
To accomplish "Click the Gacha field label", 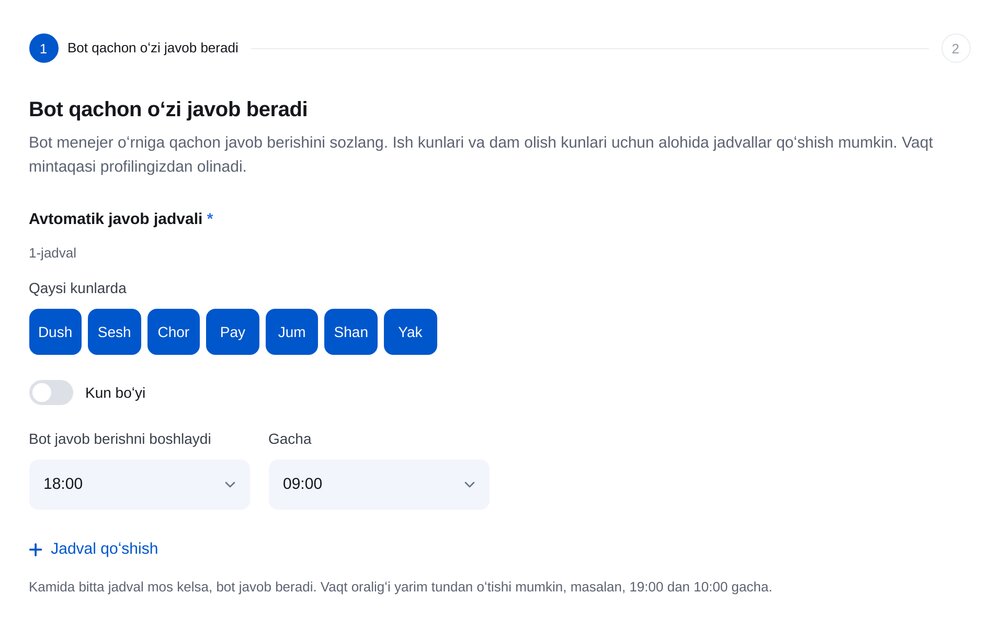I will pos(290,439).
